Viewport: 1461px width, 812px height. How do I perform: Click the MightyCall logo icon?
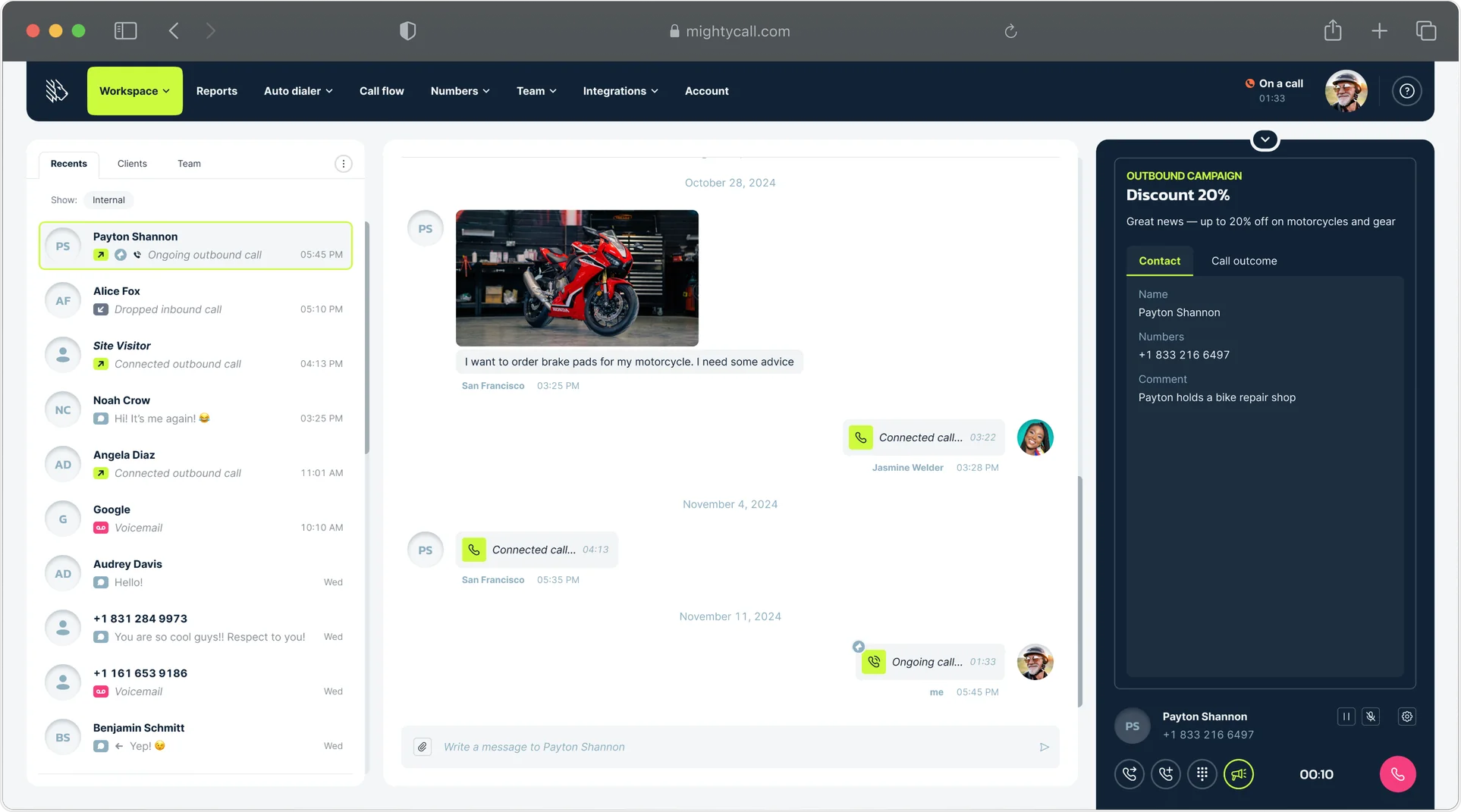pyautogui.click(x=56, y=91)
